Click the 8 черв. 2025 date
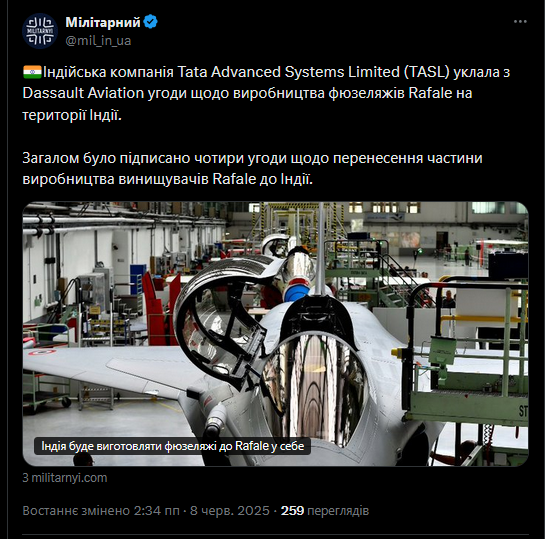The height and width of the screenshot is (539, 545). click(x=229, y=511)
